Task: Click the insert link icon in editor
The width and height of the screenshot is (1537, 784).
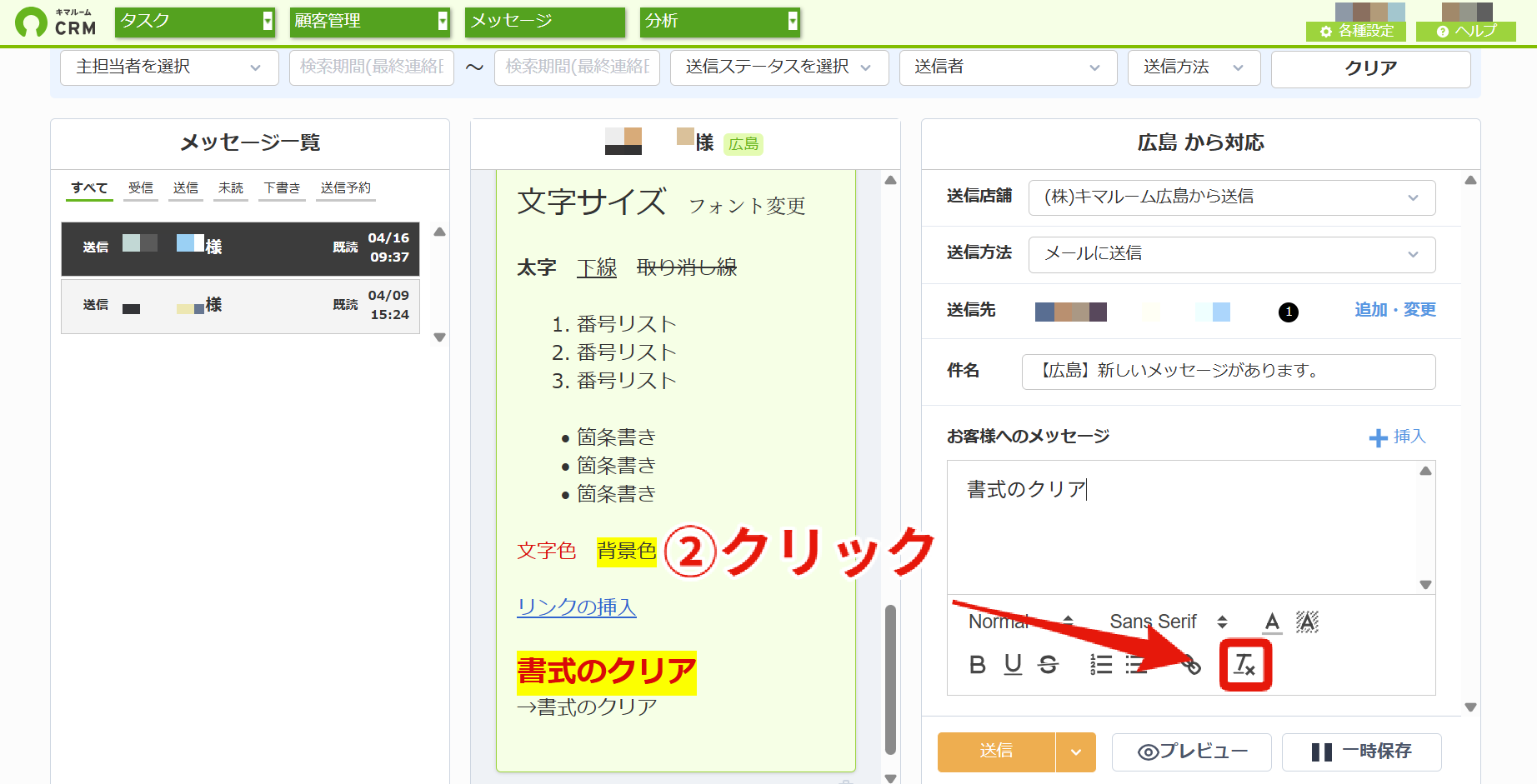Action: click(x=1192, y=664)
